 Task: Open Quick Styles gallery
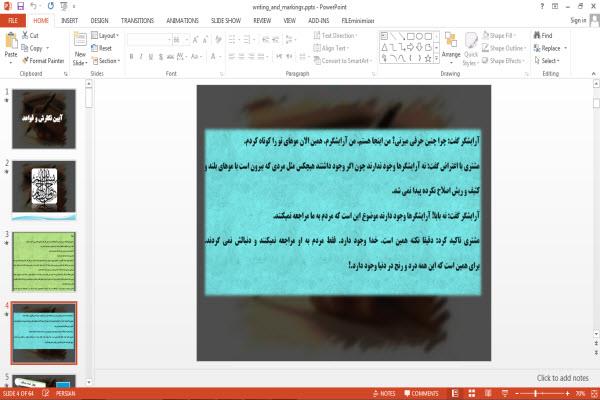470,49
